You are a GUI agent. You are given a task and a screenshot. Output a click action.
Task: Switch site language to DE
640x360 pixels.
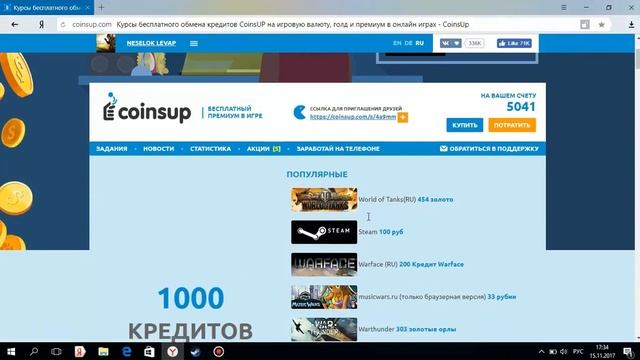[409, 43]
